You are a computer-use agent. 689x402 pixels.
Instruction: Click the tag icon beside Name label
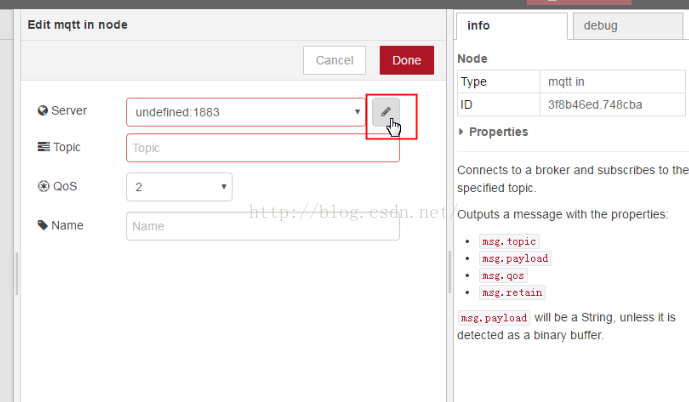coord(43,225)
